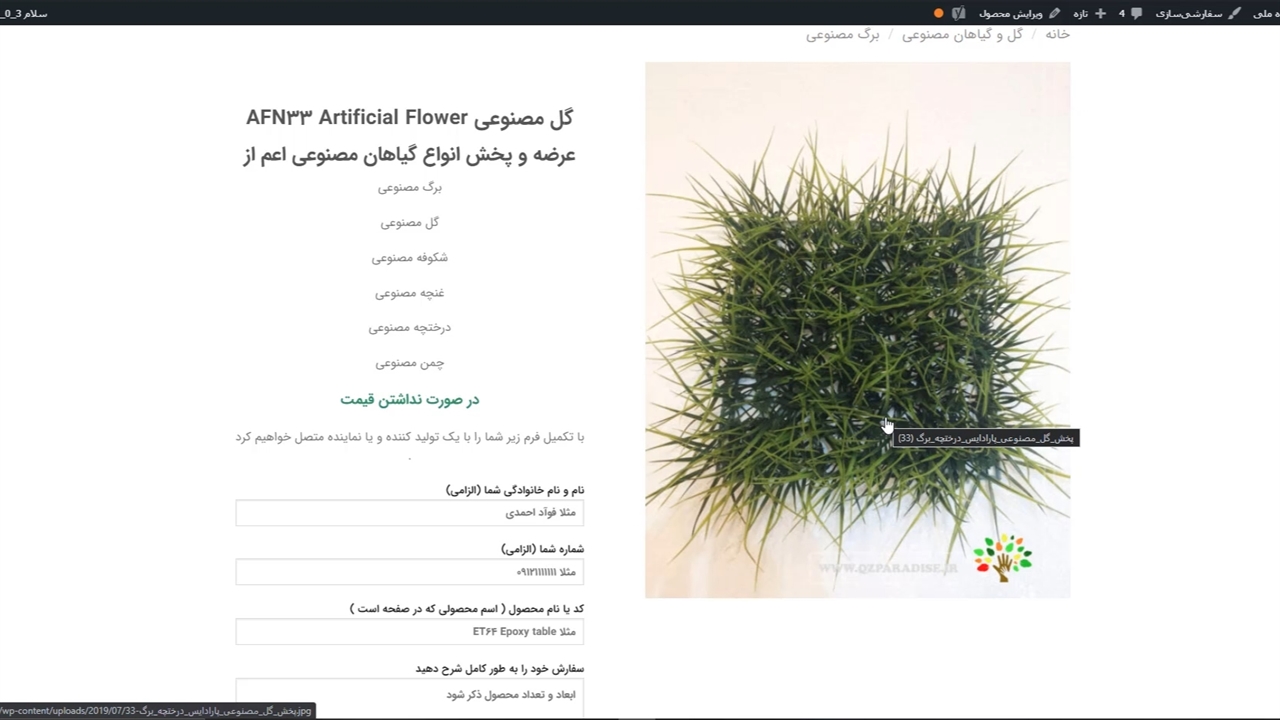Open 'گل و گیاهان مصنوعی' breadcrumb link
Screen dimensions: 1280x720
[x=962, y=35]
